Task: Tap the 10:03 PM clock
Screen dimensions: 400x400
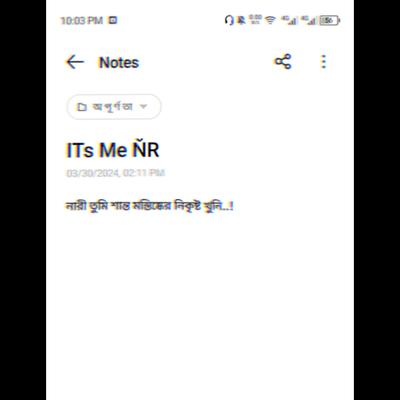Action: click(81, 21)
